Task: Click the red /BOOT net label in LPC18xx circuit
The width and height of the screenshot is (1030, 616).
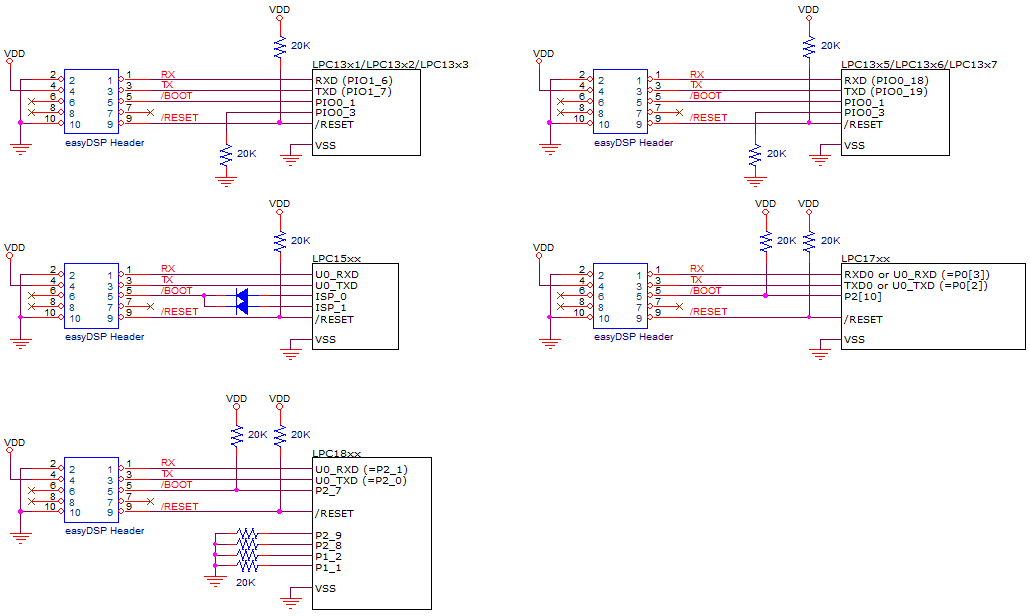Action: (x=177, y=485)
